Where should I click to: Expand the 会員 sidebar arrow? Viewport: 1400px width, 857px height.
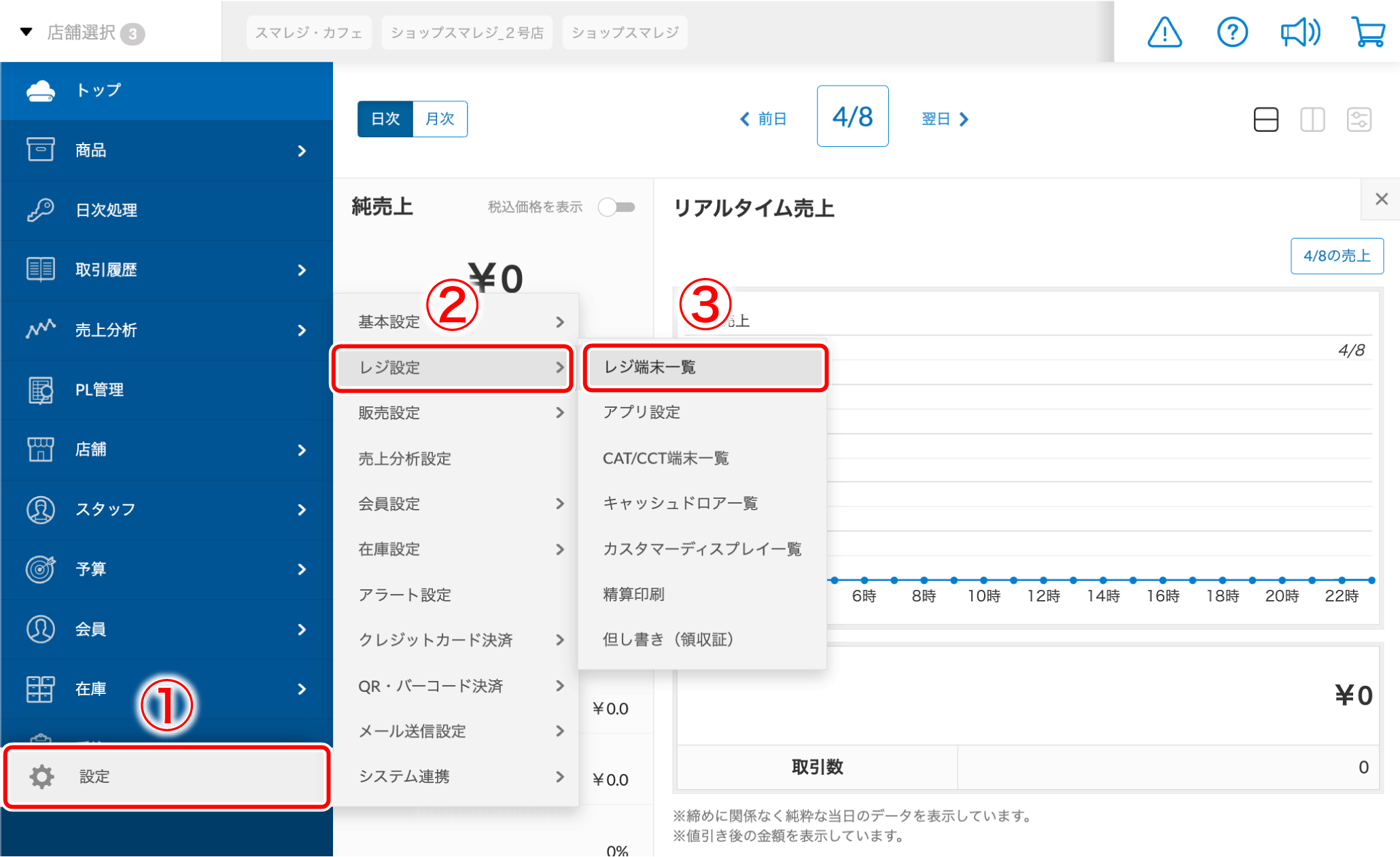302,629
